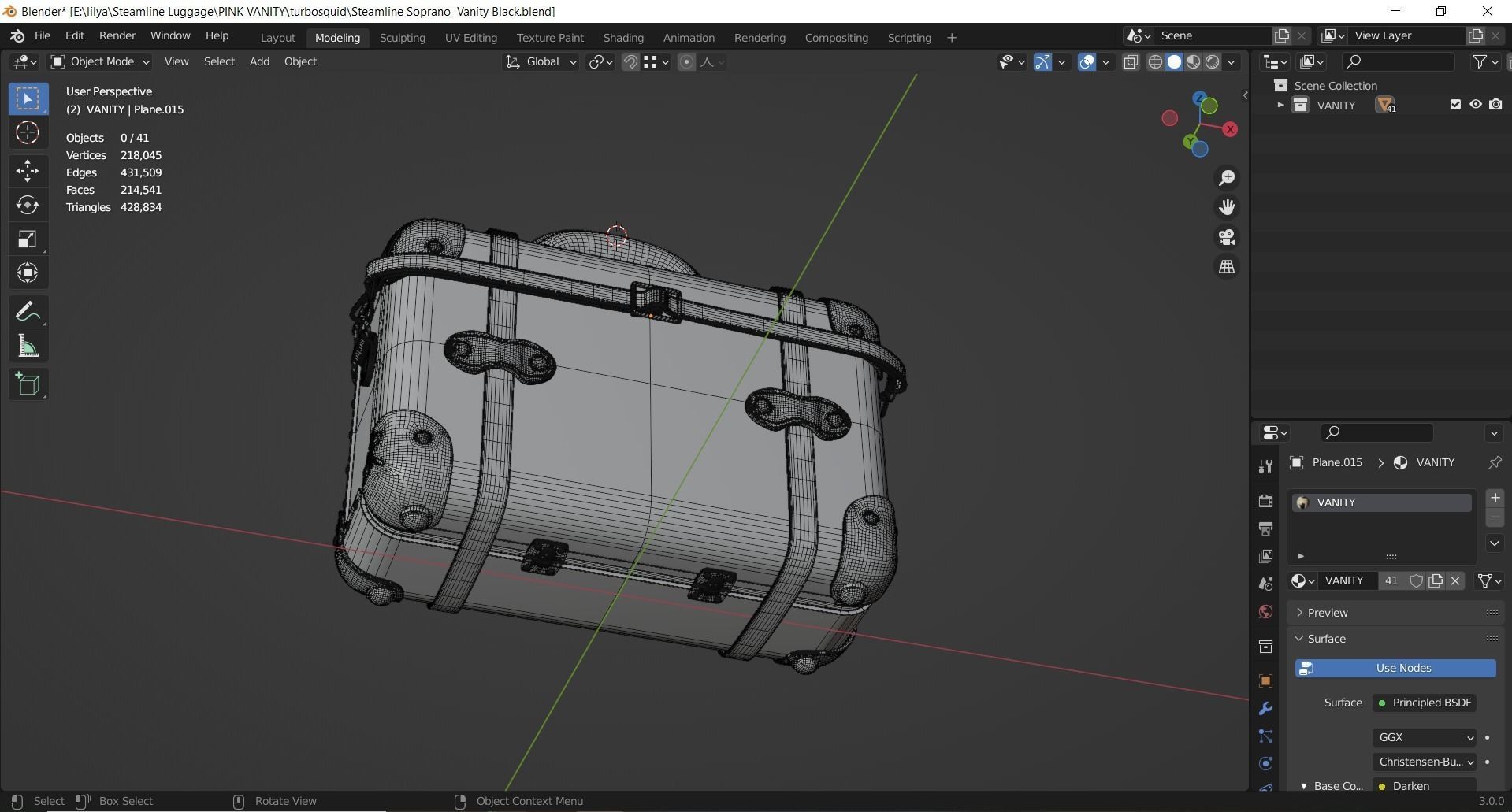The width and height of the screenshot is (1512, 812).
Task: Open the Particles properties tab
Action: pyautogui.click(x=1265, y=736)
